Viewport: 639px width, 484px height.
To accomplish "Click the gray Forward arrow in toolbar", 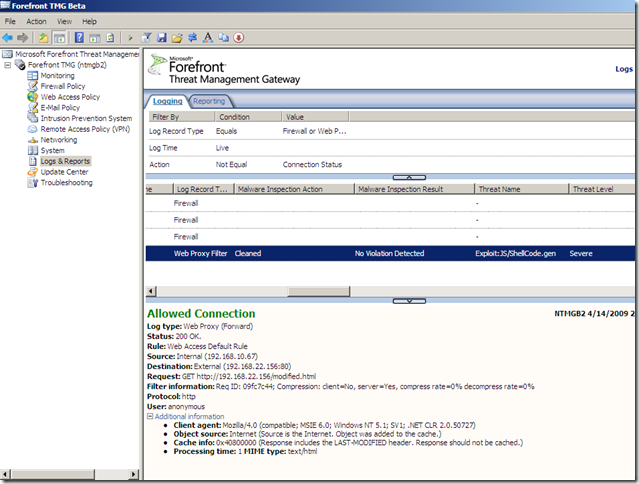I will pyautogui.click(x=22, y=38).
